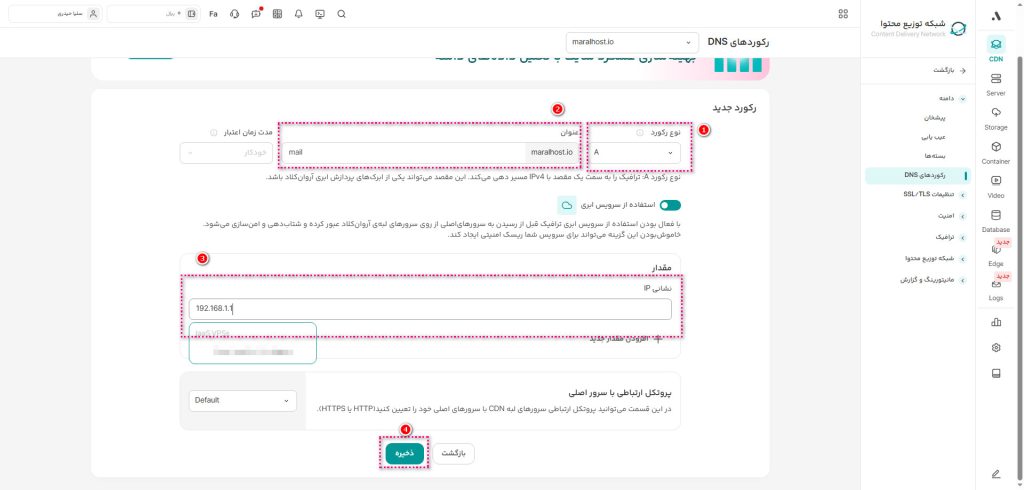1024x490 pixels.
Task: Click the IP address field 192.168.1.1
Action: (430, 309)
